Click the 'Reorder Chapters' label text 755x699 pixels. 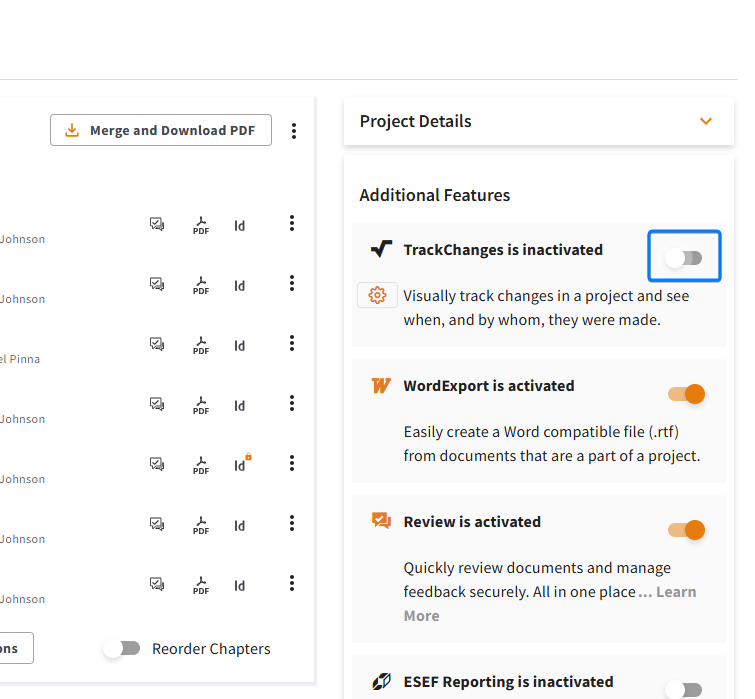211,649
